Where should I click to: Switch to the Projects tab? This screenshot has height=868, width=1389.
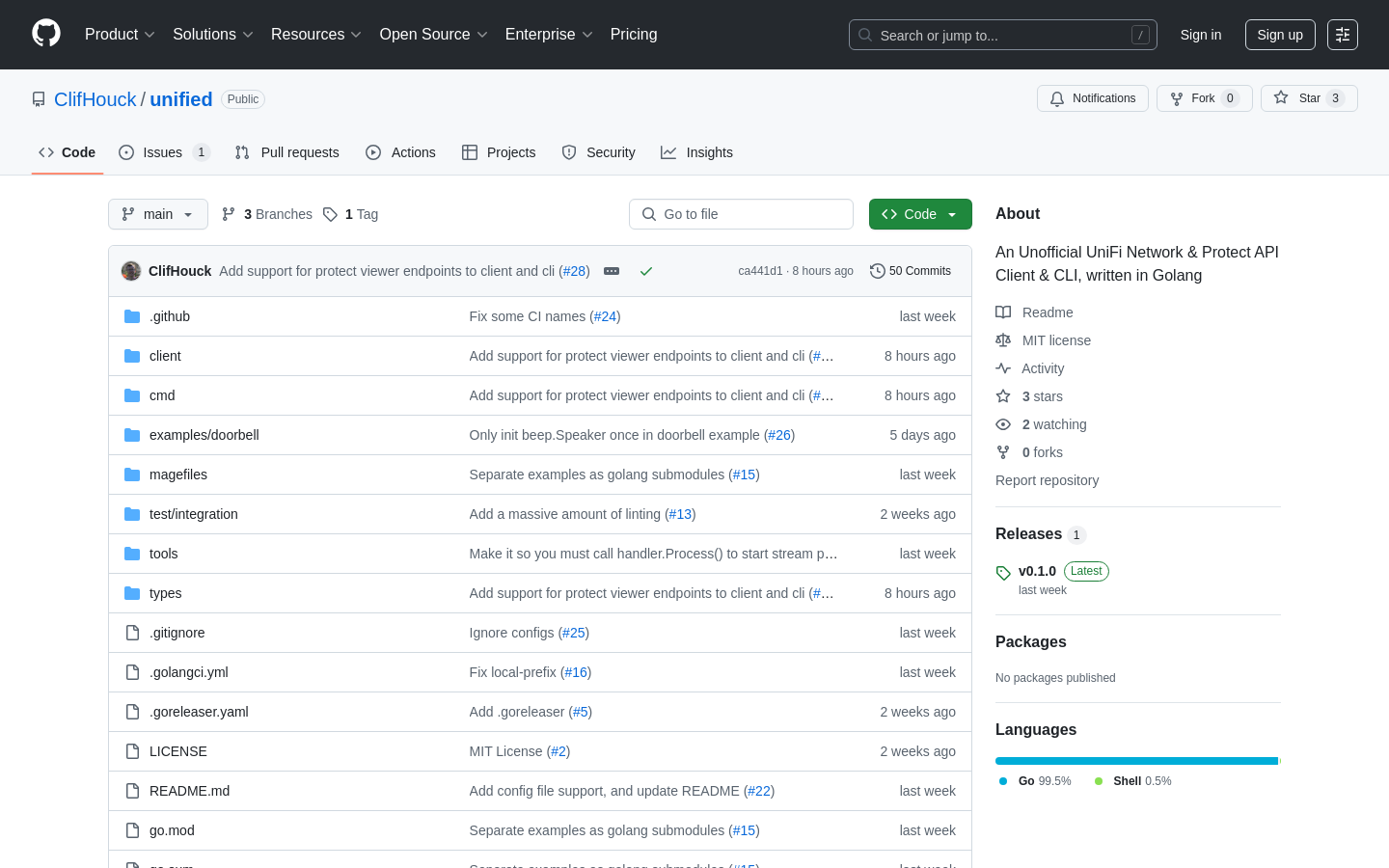coord(499,152)
